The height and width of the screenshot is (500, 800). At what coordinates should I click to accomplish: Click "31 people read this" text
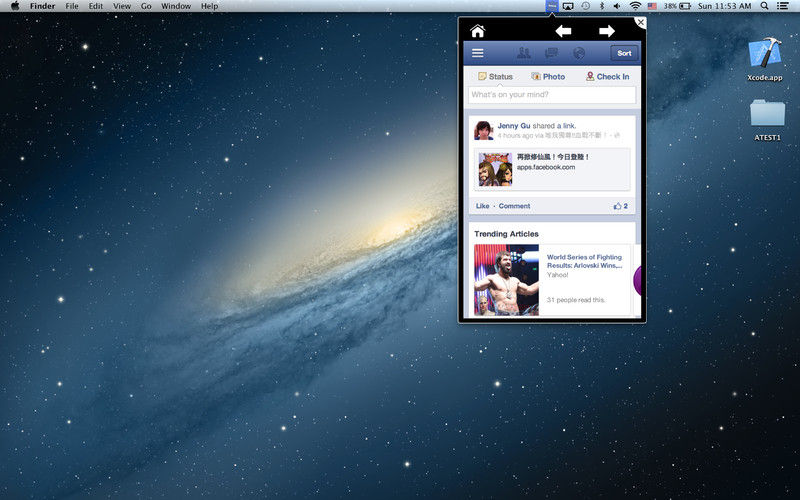click(x=576, y=300)
